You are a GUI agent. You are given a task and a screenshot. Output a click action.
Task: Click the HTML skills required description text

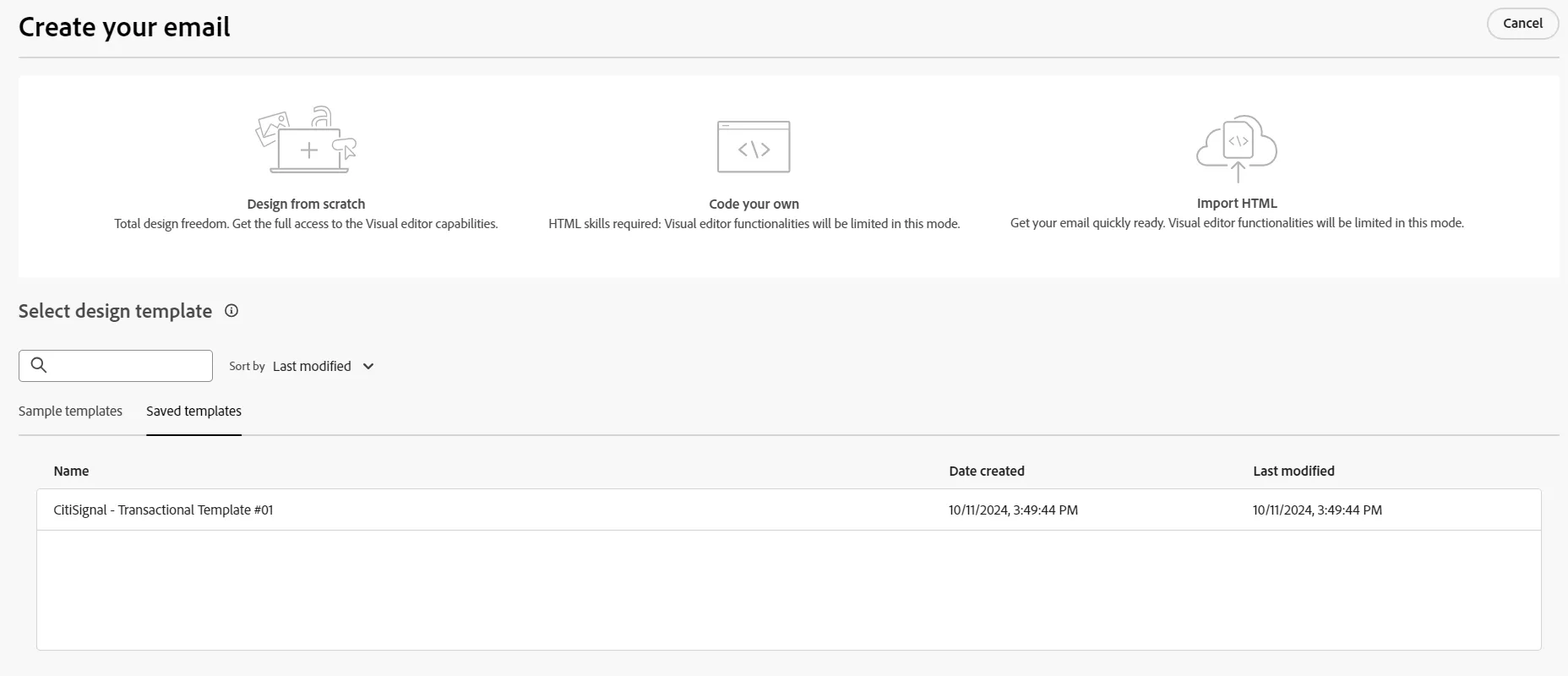coord(754,224)
